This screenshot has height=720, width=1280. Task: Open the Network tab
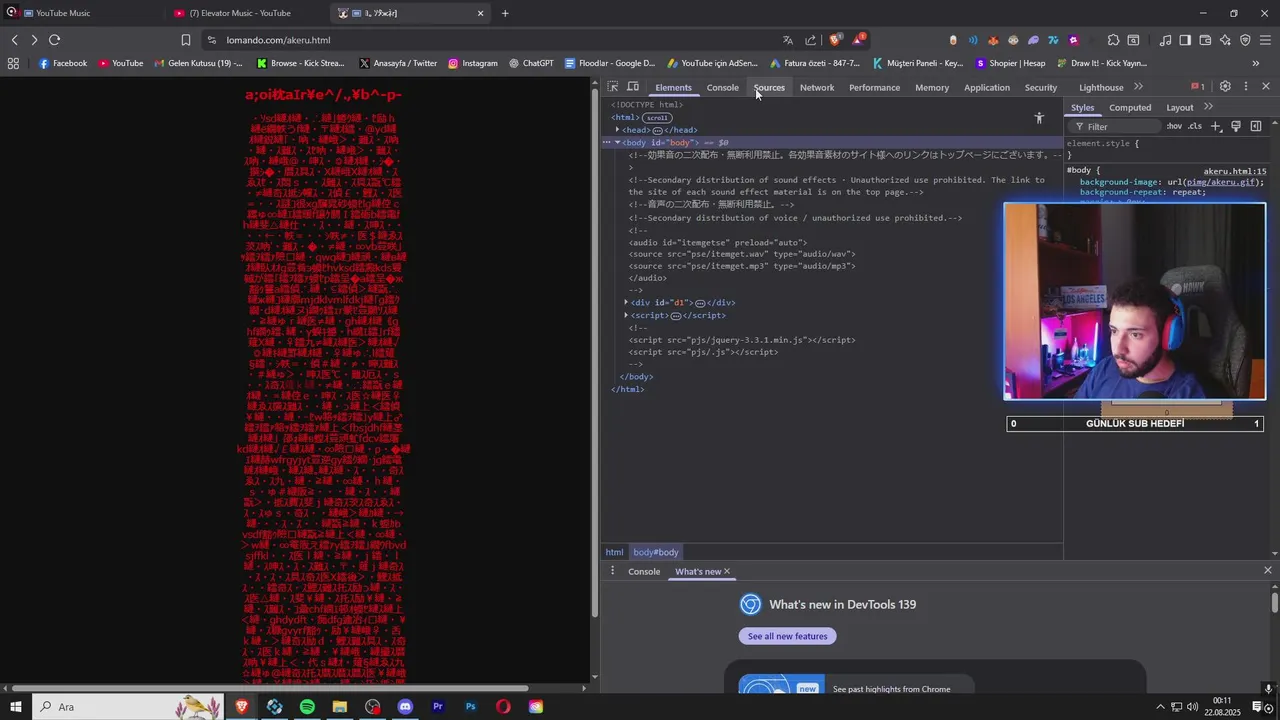(816, 87)
